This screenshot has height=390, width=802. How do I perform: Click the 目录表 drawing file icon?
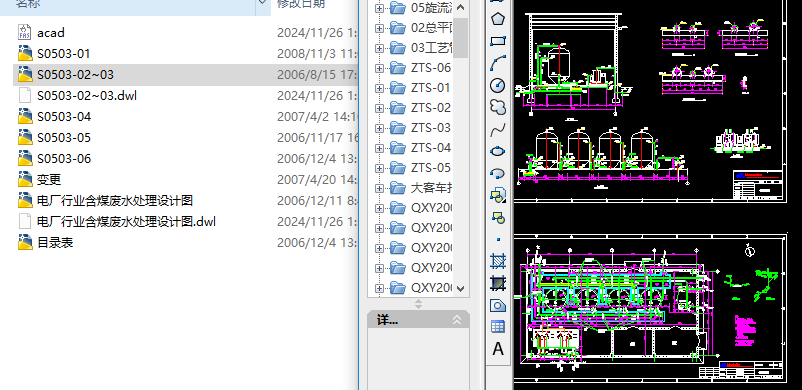point(26,242)
